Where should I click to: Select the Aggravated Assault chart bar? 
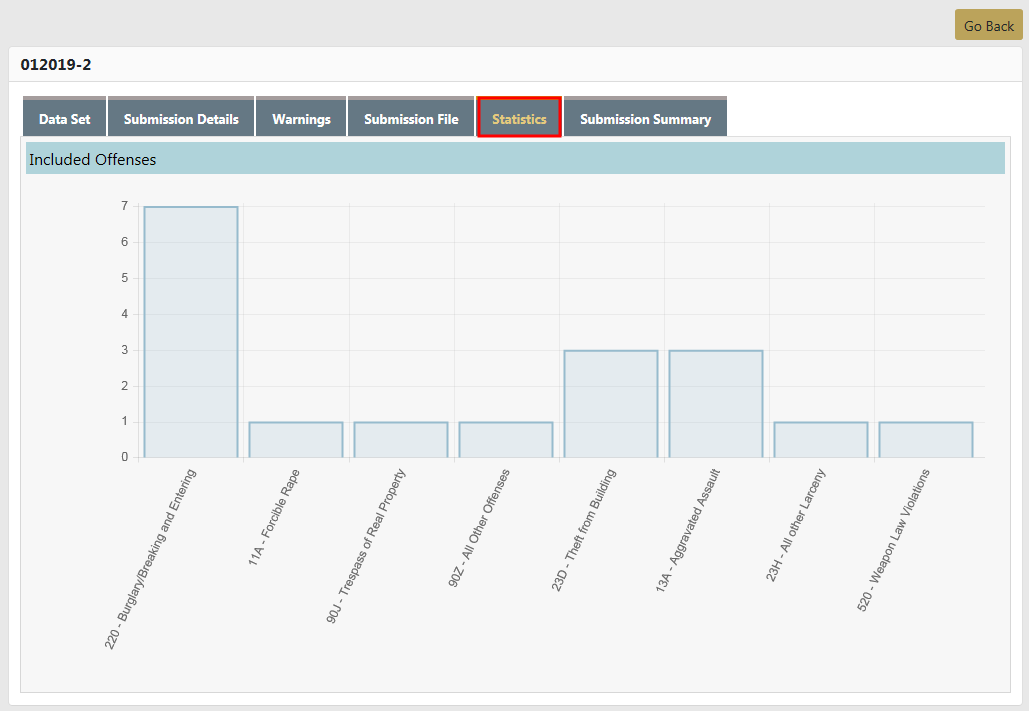[716, 404]
